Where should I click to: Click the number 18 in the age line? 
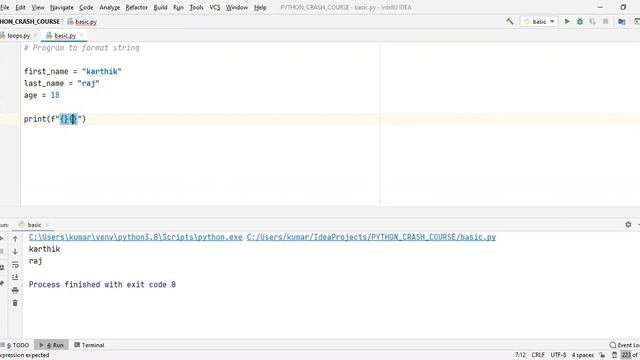point(55,95)
